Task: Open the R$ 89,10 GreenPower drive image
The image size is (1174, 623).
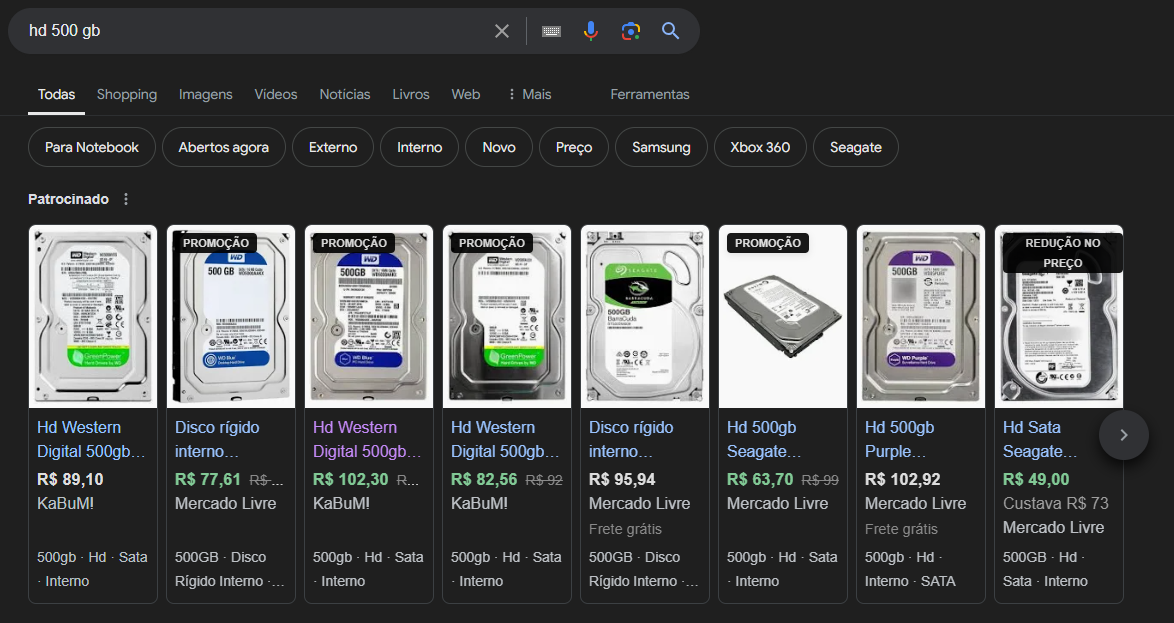Action: [93, 317]
